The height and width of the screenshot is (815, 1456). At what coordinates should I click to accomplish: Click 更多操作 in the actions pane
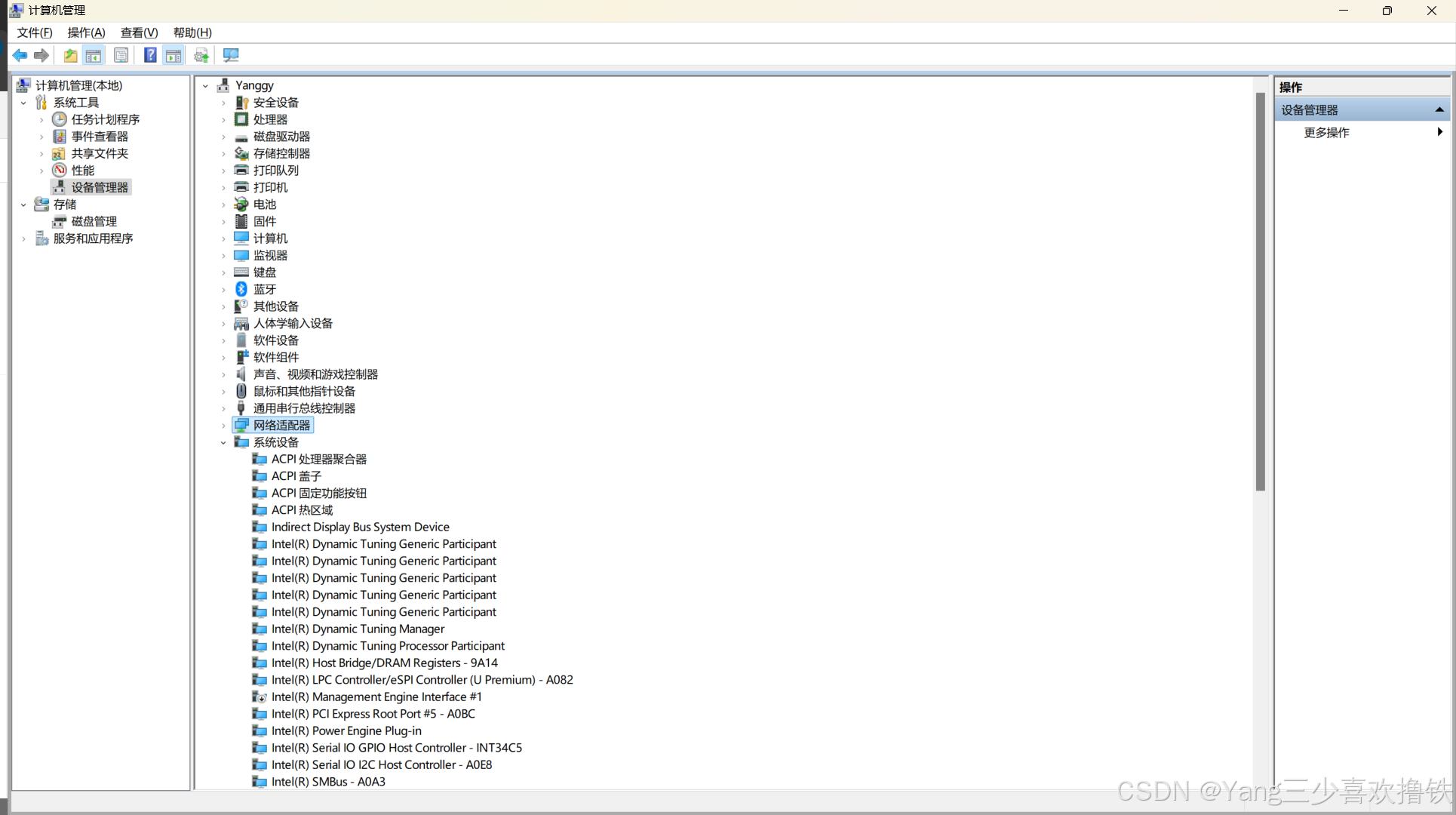click(x=1326, y=133)
